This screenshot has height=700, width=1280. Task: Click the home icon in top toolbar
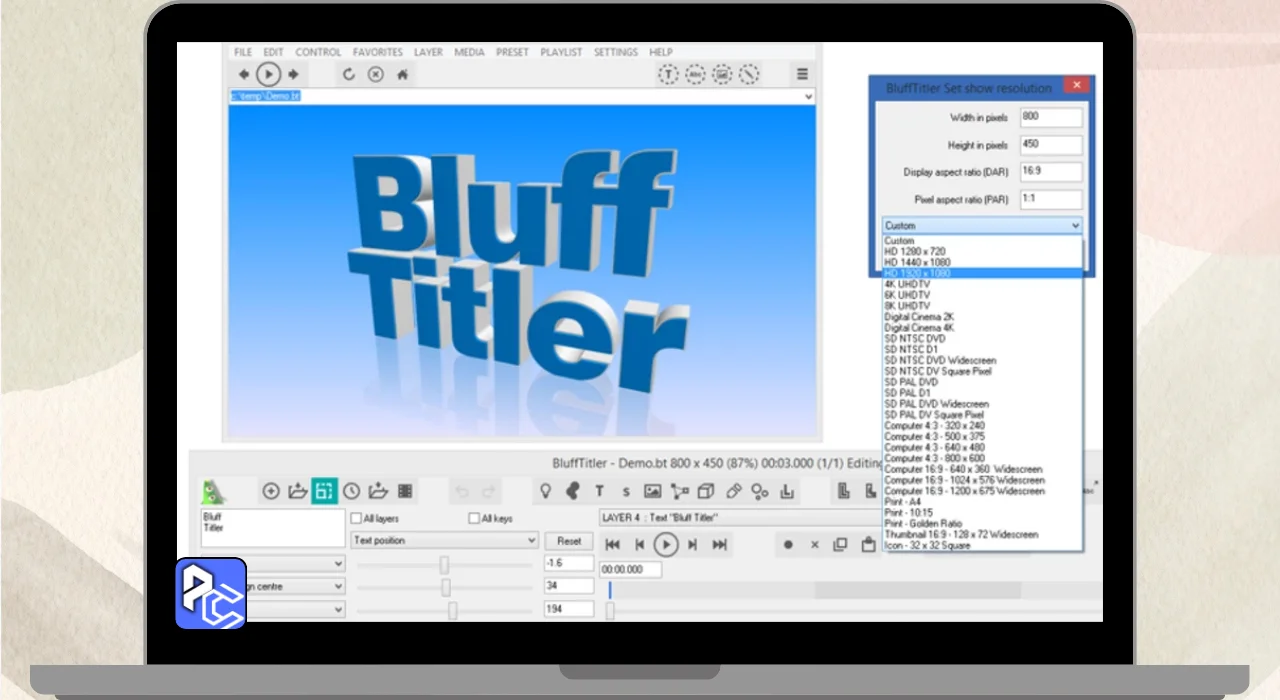click(403, 75)
